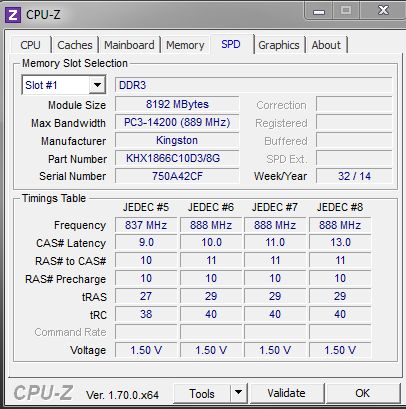Click the 9.0 CAS# Latency cell

(x=146, y=242)
